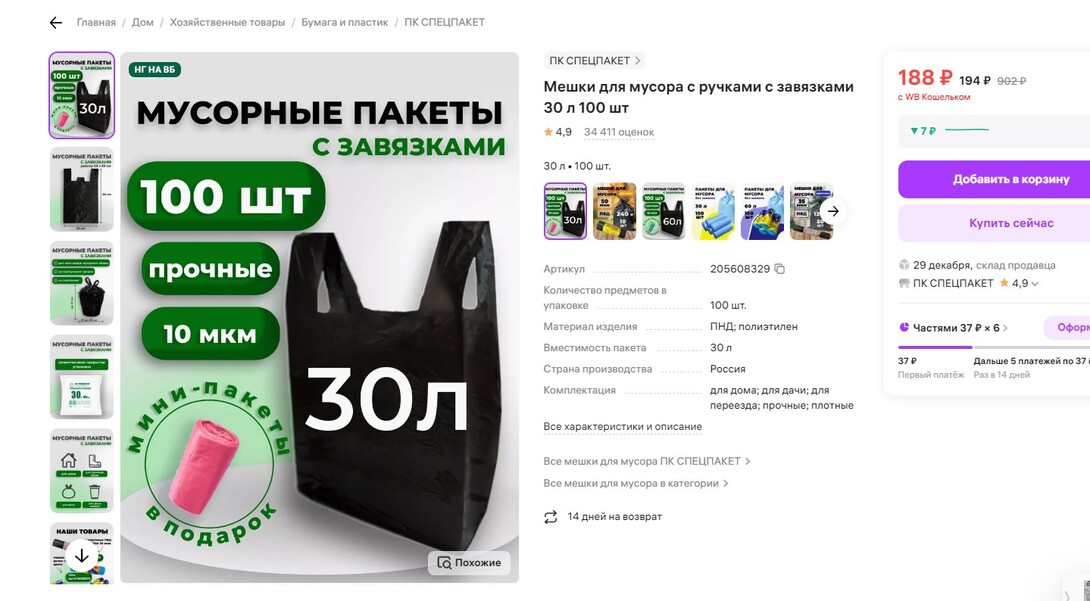Click Купить сейчас button
The width and height of the screenshot is (1090, 601).
[x=994, y=223]
